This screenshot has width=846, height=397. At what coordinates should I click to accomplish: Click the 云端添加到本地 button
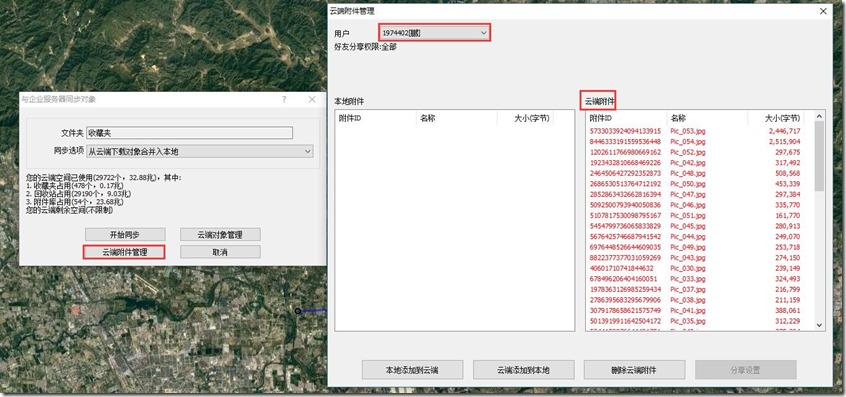[x=523, y=370]
